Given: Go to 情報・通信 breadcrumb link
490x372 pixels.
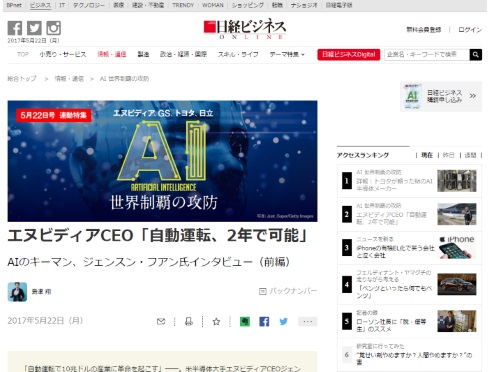Looking at the screenshot, I should point(69,79).
